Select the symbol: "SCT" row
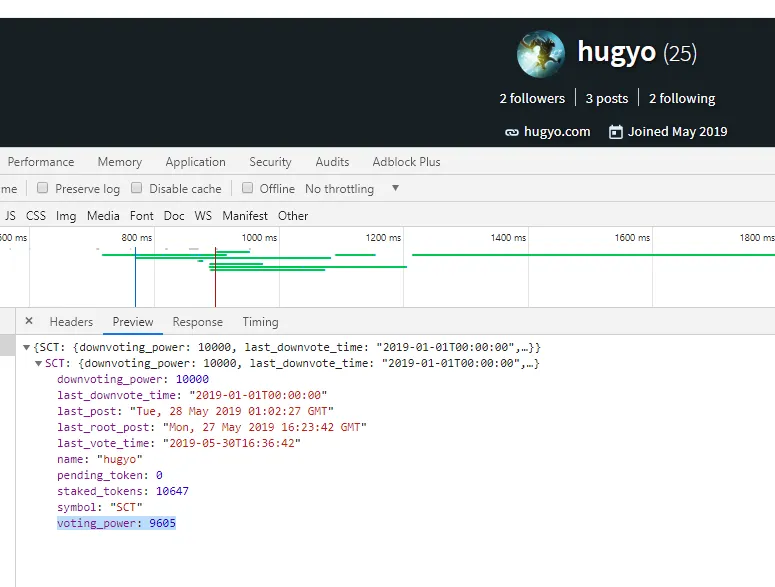The height and width of the screenshot is (587, 775). pos(99,507)
